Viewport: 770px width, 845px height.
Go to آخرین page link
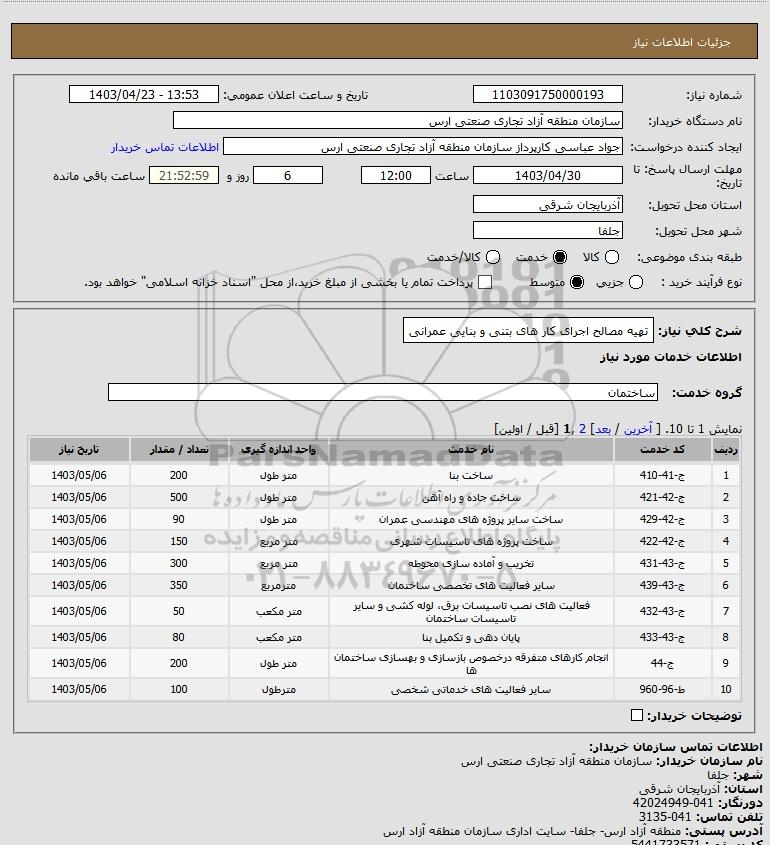(x=638, y=429)
